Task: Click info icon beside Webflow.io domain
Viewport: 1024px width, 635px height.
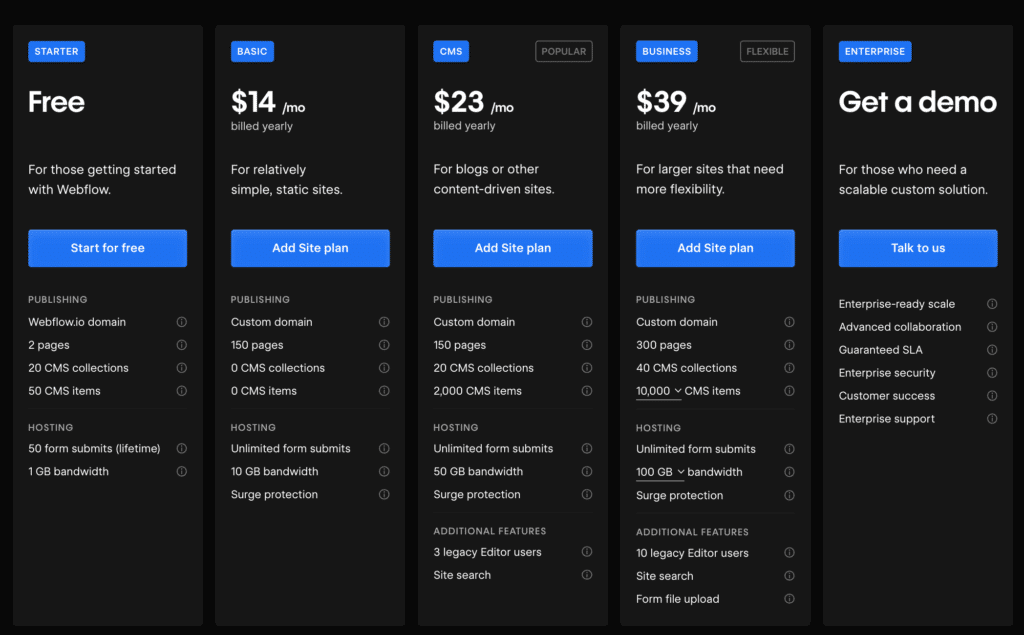Action: pyautogui.click(x=182, y=322)
